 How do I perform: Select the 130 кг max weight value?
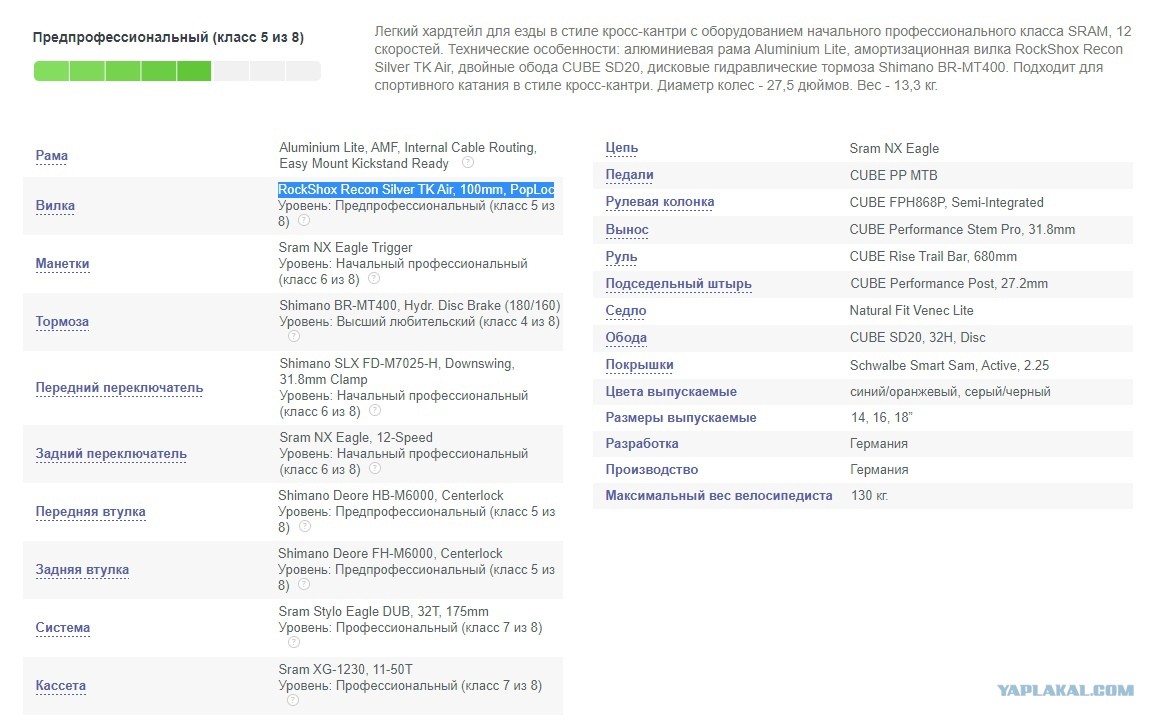tap(869, 495)
